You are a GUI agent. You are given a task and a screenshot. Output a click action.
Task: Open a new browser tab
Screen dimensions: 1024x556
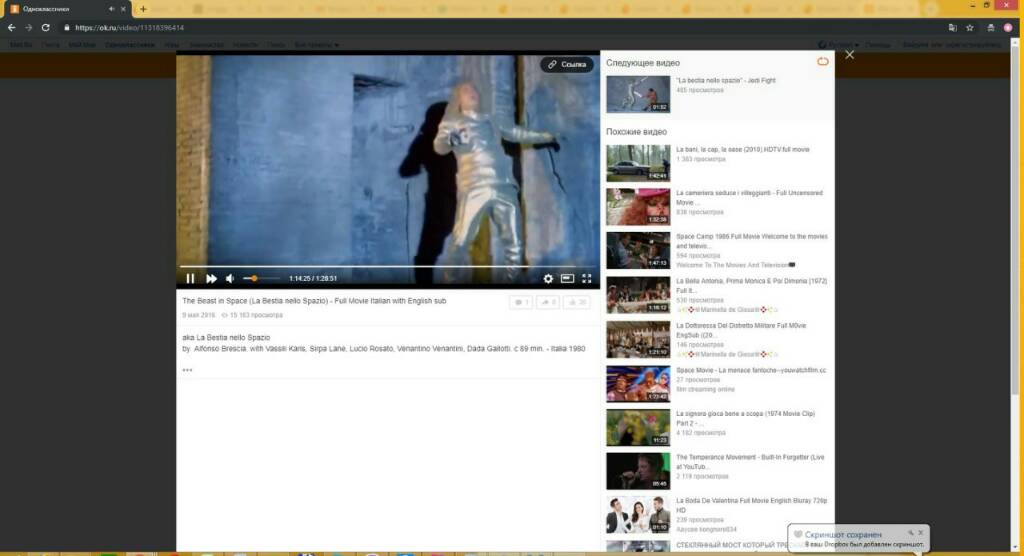[143, 9]
